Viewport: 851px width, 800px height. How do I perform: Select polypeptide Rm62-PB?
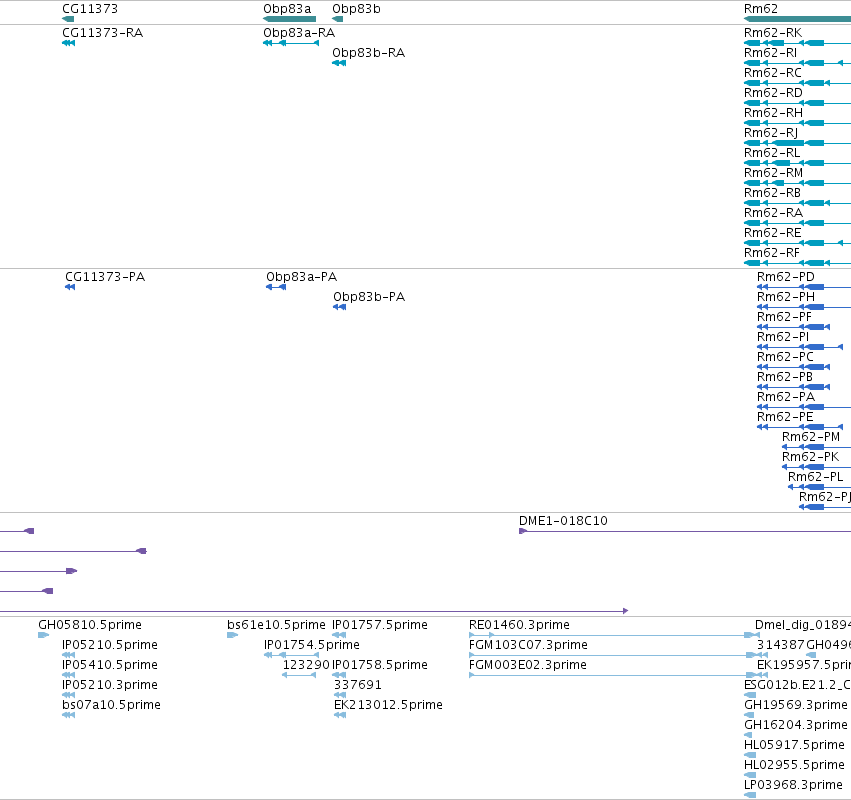[x=785, y=377]
